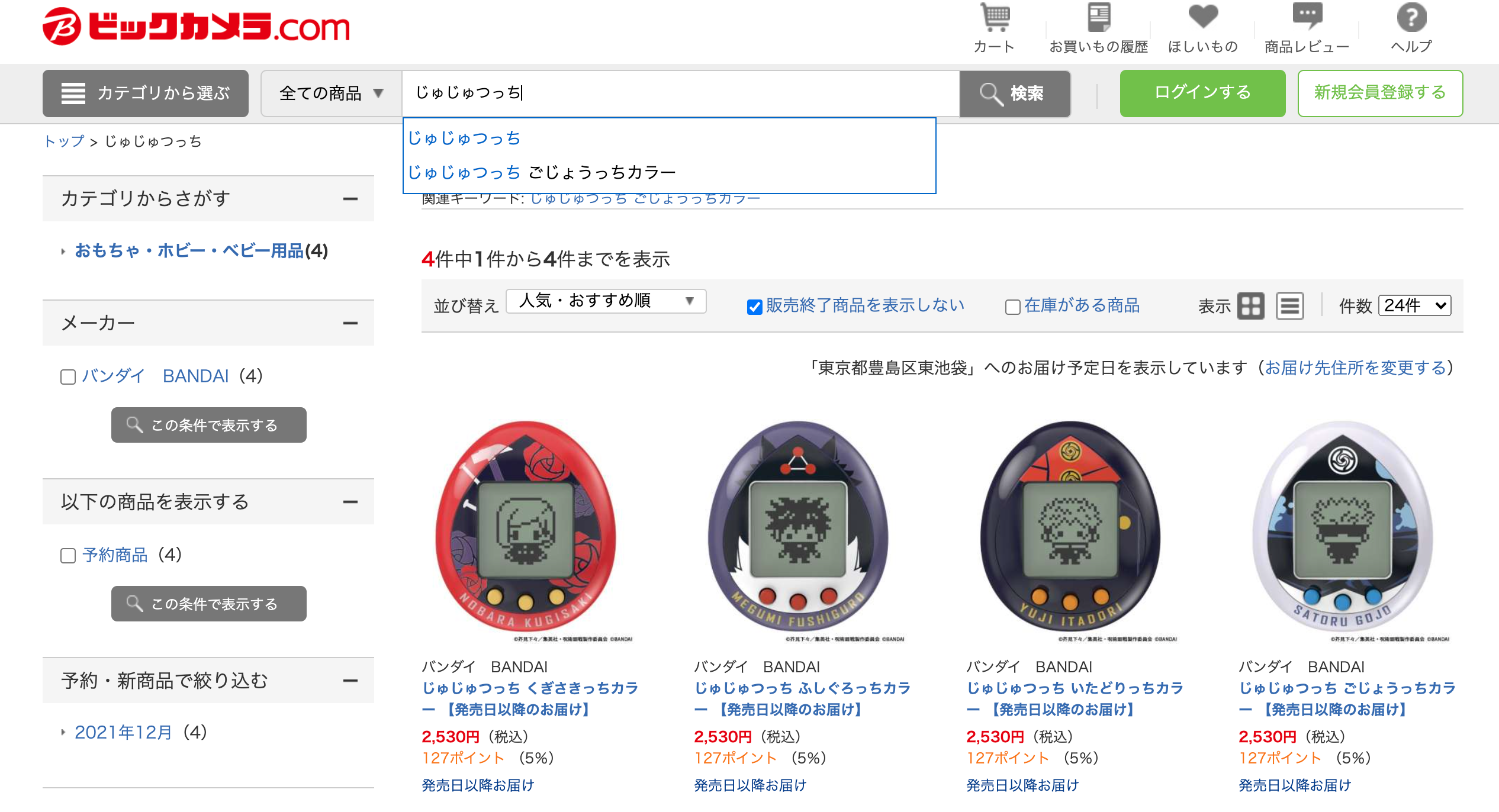Enable the 在庫がある商品 checkbox
This screenshot has width=1499, height=812.
1012,307
